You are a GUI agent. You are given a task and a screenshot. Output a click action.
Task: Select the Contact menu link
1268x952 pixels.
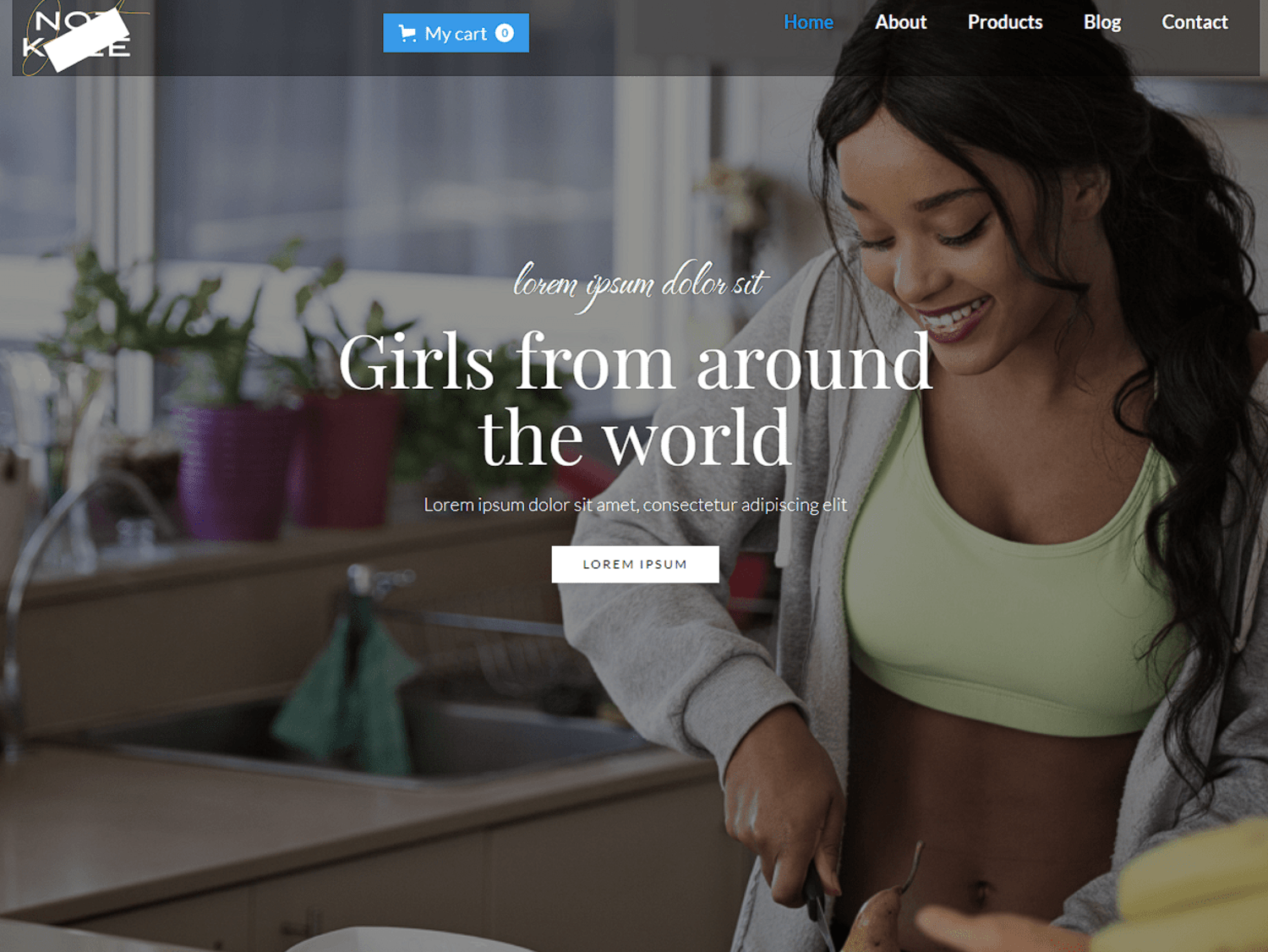click(1194, 23)
